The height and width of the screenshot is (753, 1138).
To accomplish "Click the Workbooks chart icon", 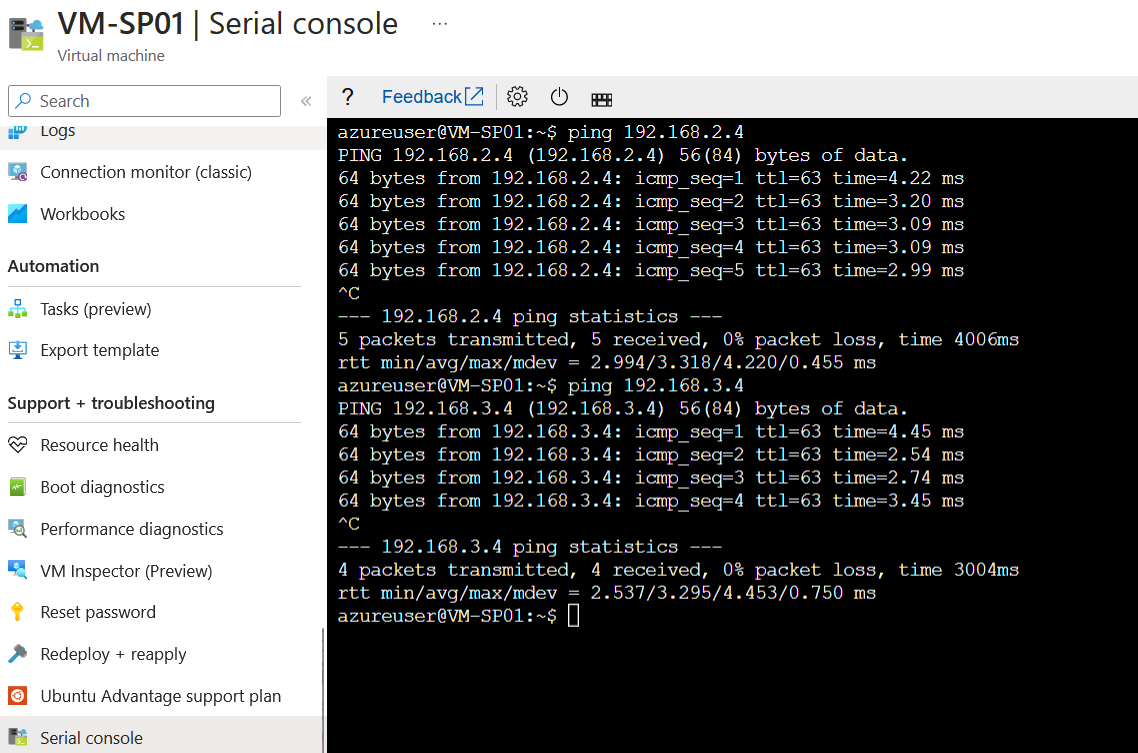I will (17, 214).
